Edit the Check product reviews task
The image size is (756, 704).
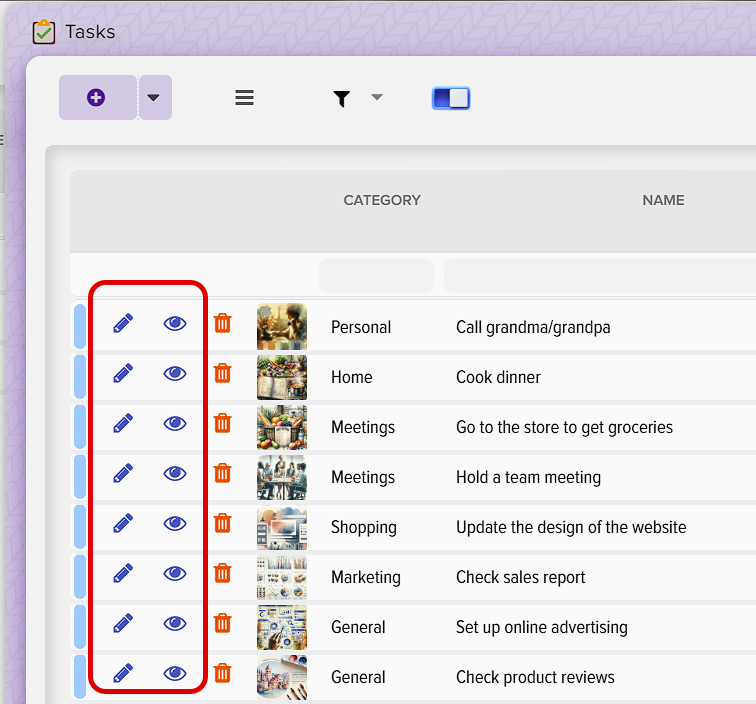pos(123,673)
